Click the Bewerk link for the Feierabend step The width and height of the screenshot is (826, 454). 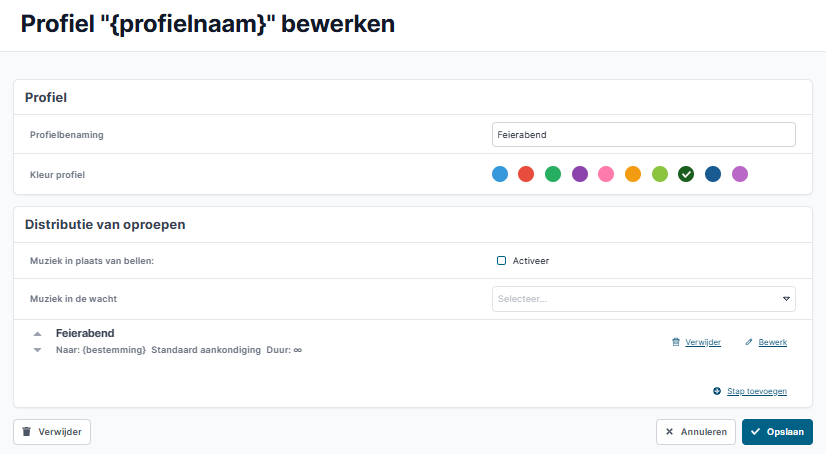tap(772, 342)
